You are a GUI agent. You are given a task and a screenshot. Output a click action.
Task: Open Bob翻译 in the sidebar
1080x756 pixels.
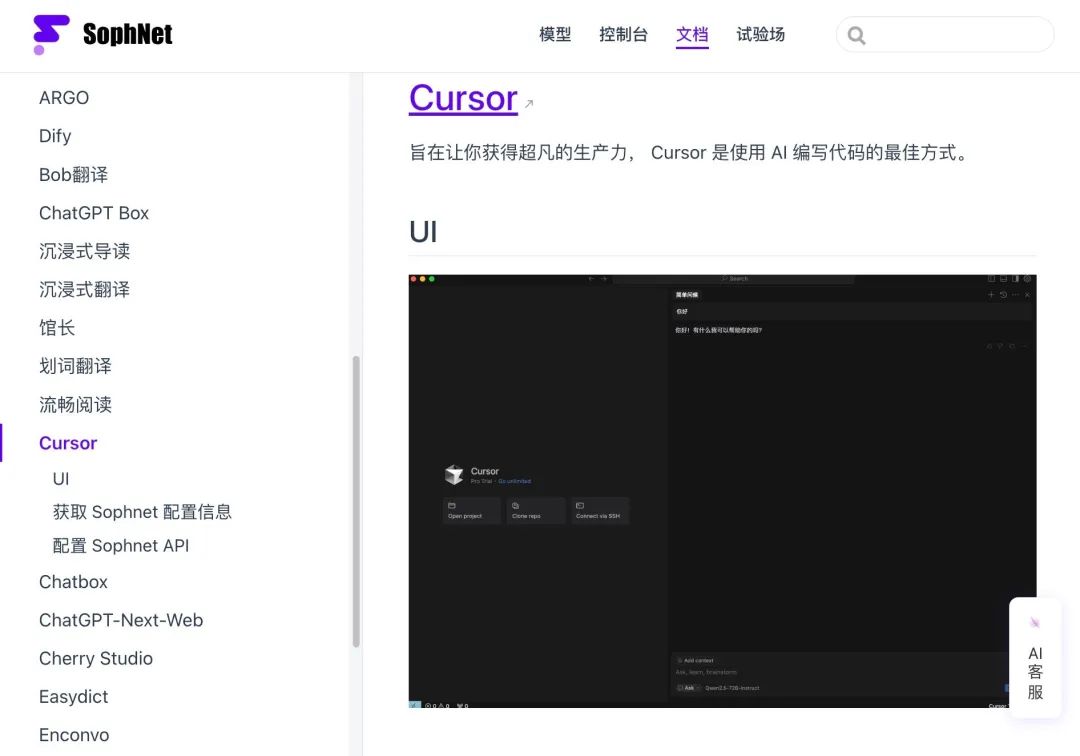[74, 174]
